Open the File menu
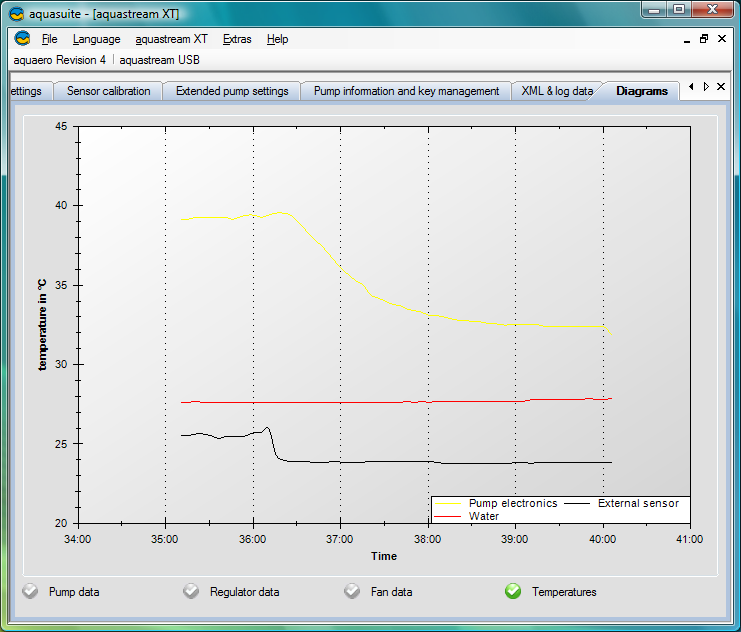The height and width of the screenshot is (632, 741). coord(50,39)
